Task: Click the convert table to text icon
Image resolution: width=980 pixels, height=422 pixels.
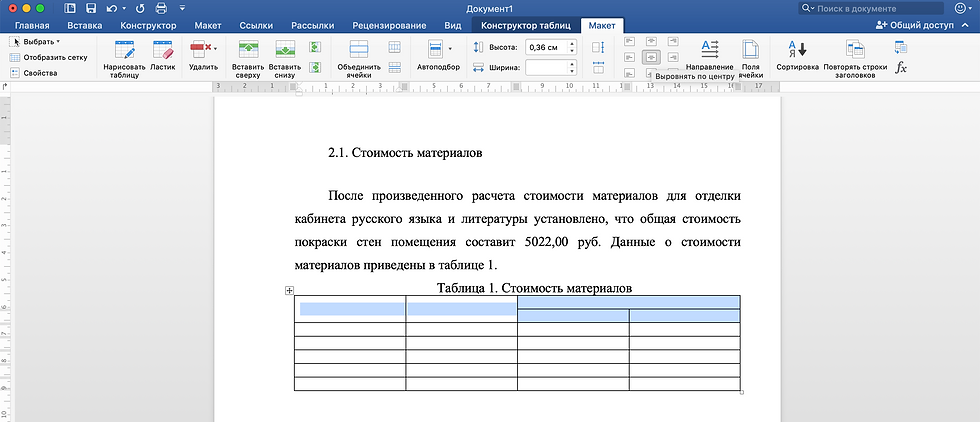Action: 901,47
